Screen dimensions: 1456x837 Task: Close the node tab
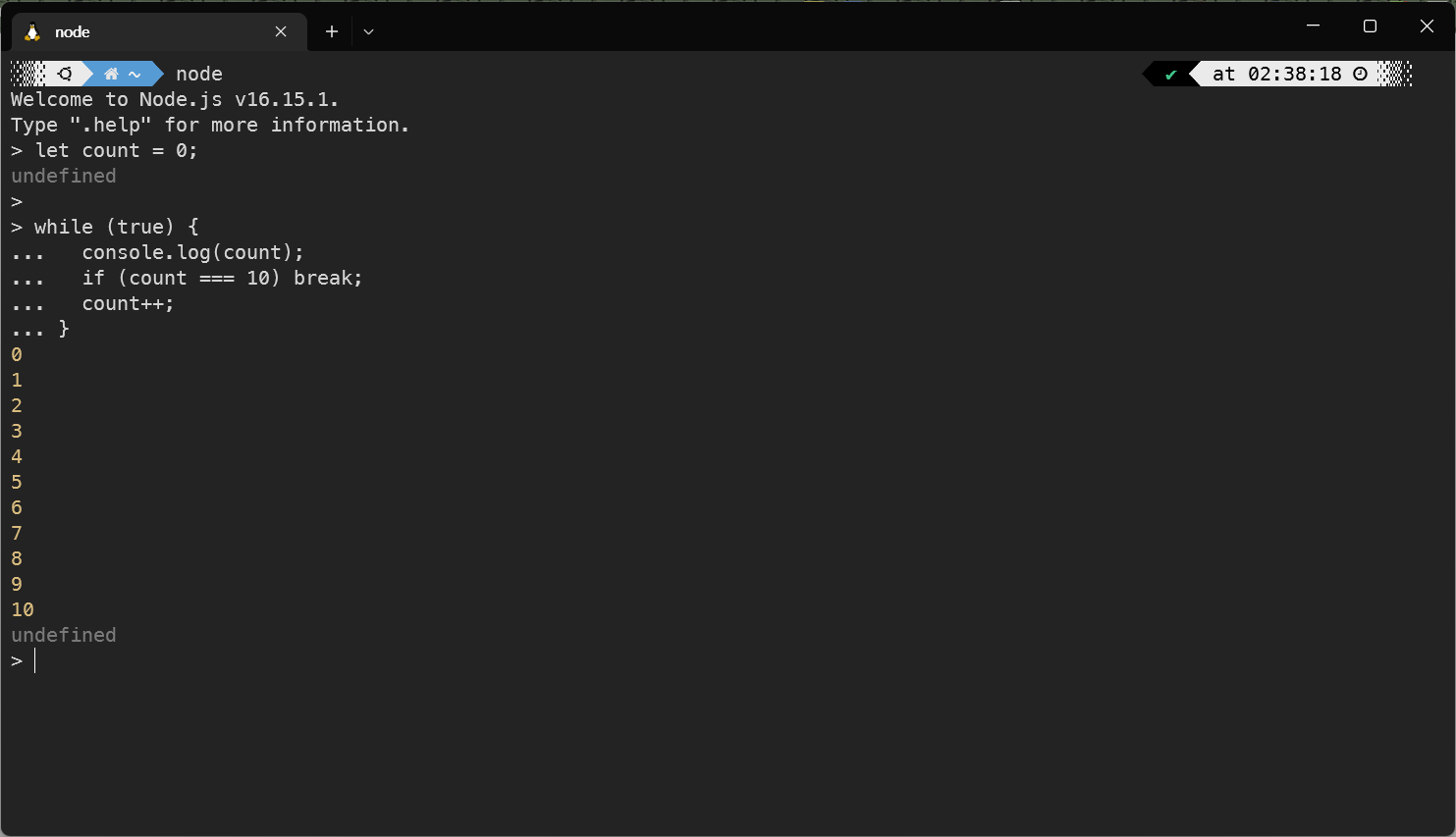click(x=281, y=31)
